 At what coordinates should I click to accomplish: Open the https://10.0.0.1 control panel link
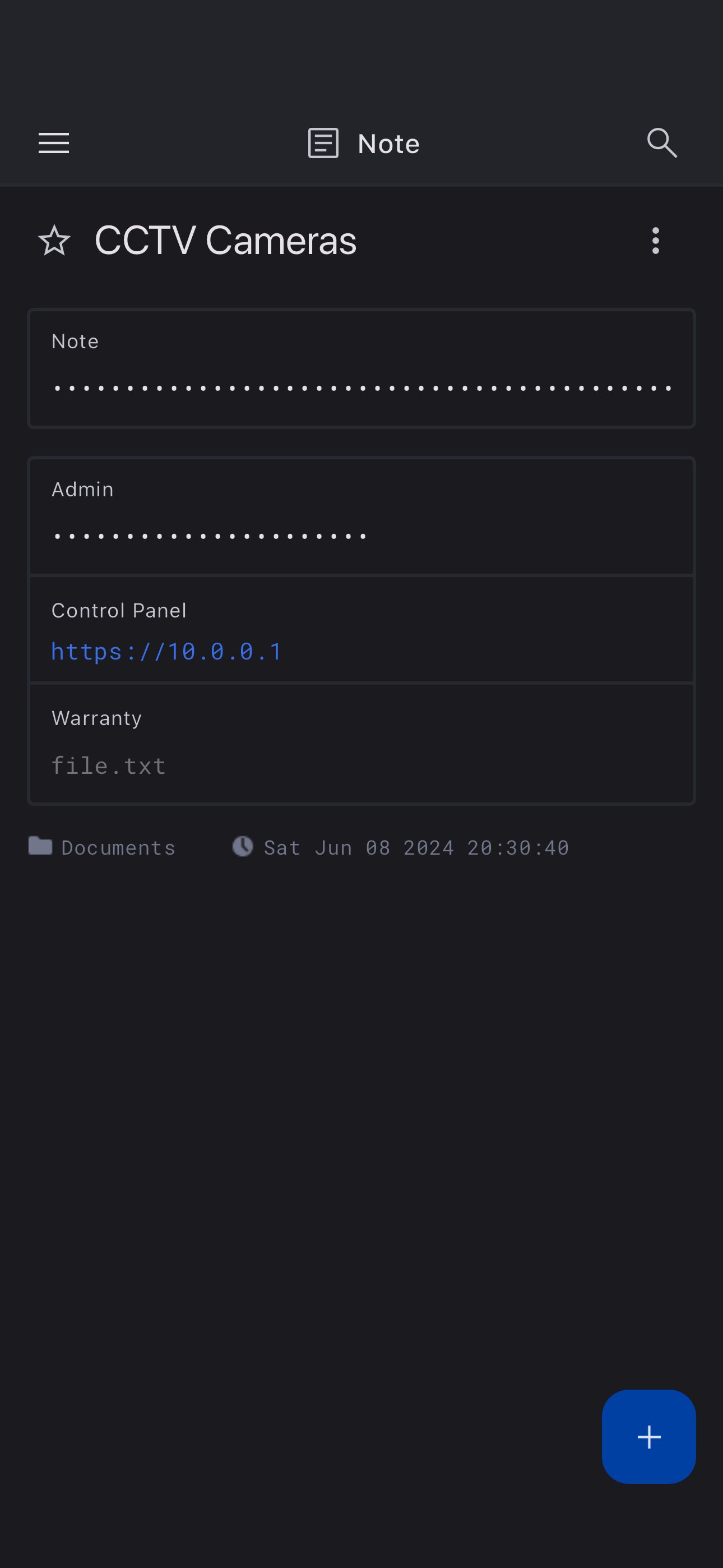click(x=167, y=651)
